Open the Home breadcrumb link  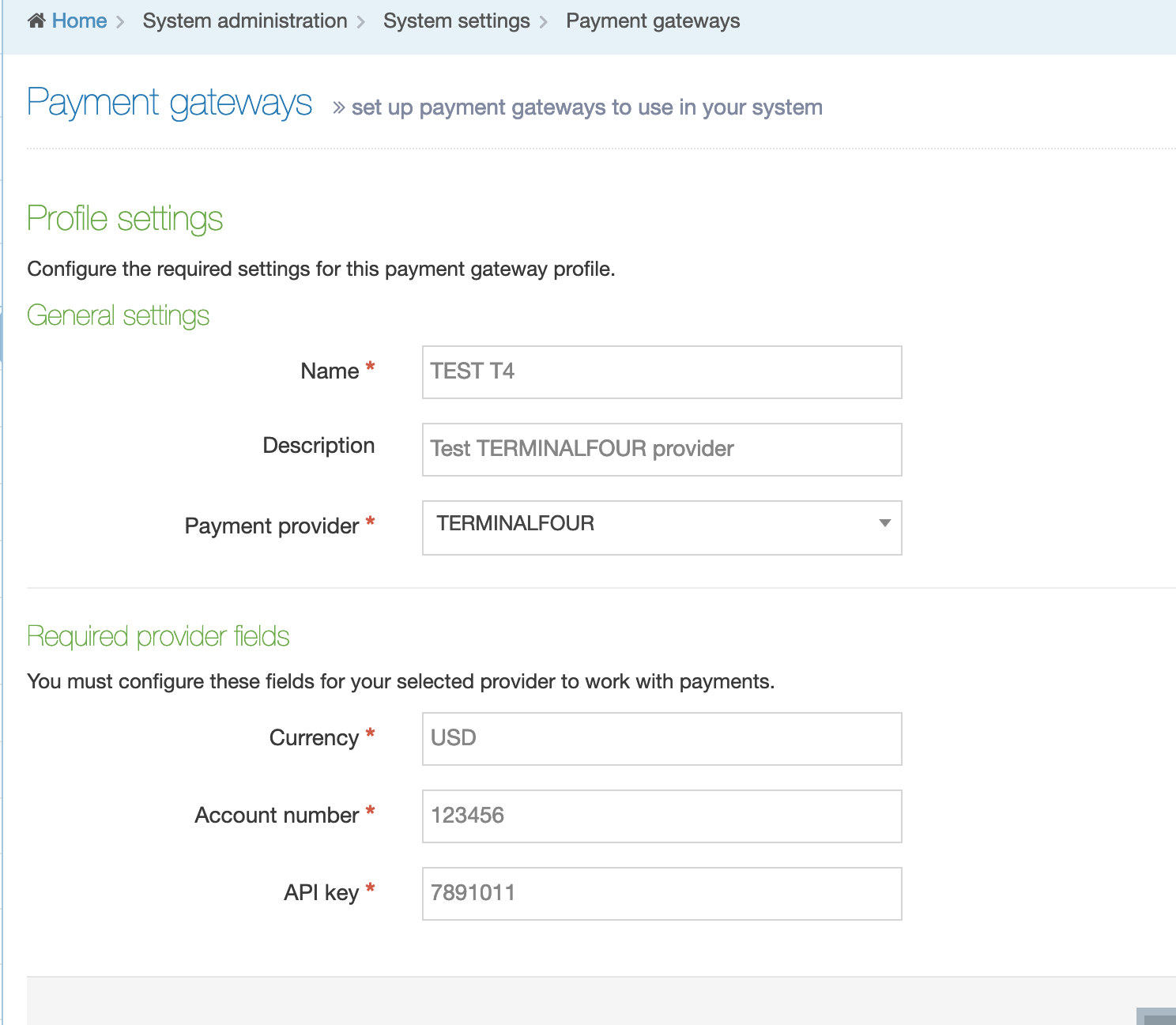[79, 21]
